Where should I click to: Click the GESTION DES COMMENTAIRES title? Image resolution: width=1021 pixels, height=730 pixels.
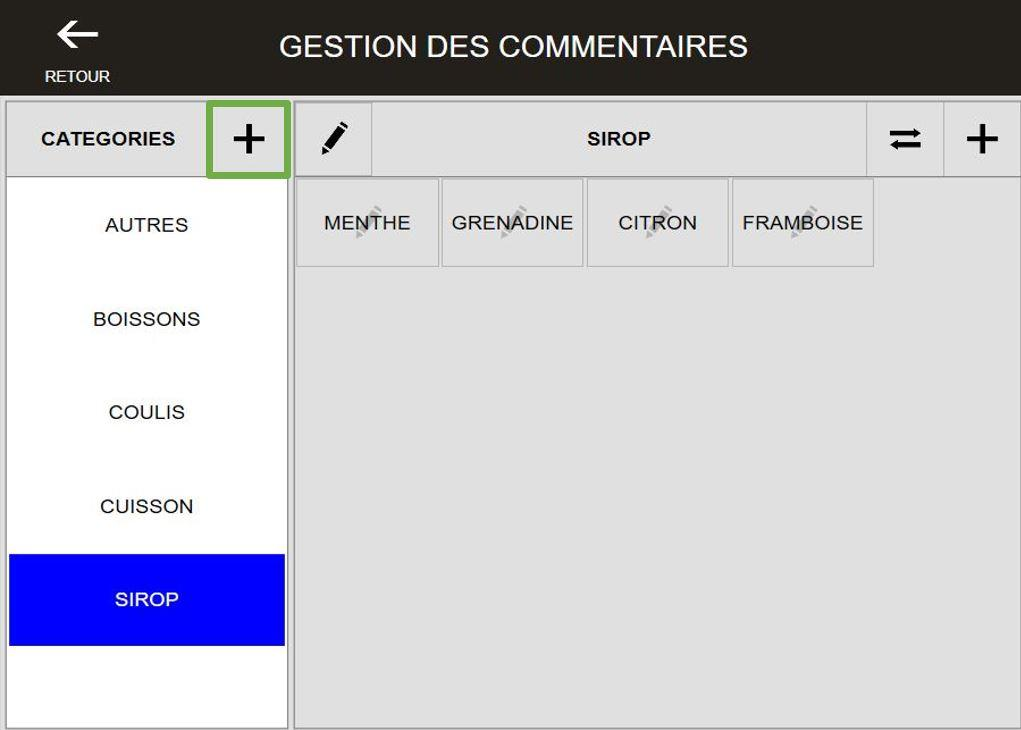pos(513,47)
